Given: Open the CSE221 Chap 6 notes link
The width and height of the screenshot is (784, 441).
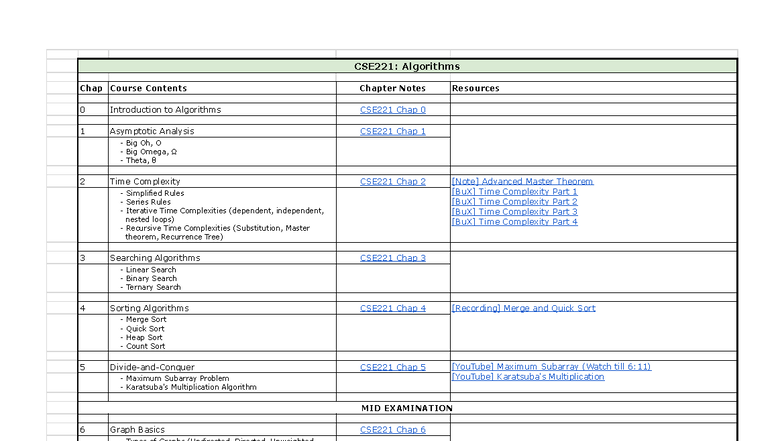Looking at the screenshot, I should pyautogui.click(x=392, y=430).
